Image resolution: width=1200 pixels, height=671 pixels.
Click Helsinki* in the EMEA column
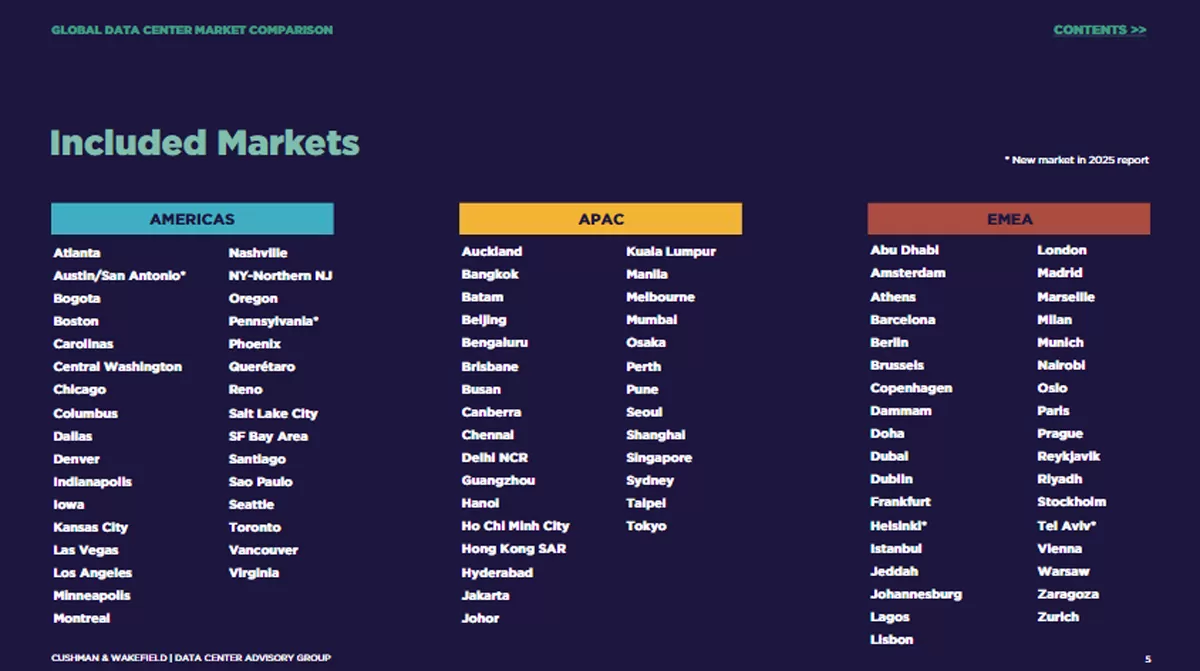tap(899, 525)
